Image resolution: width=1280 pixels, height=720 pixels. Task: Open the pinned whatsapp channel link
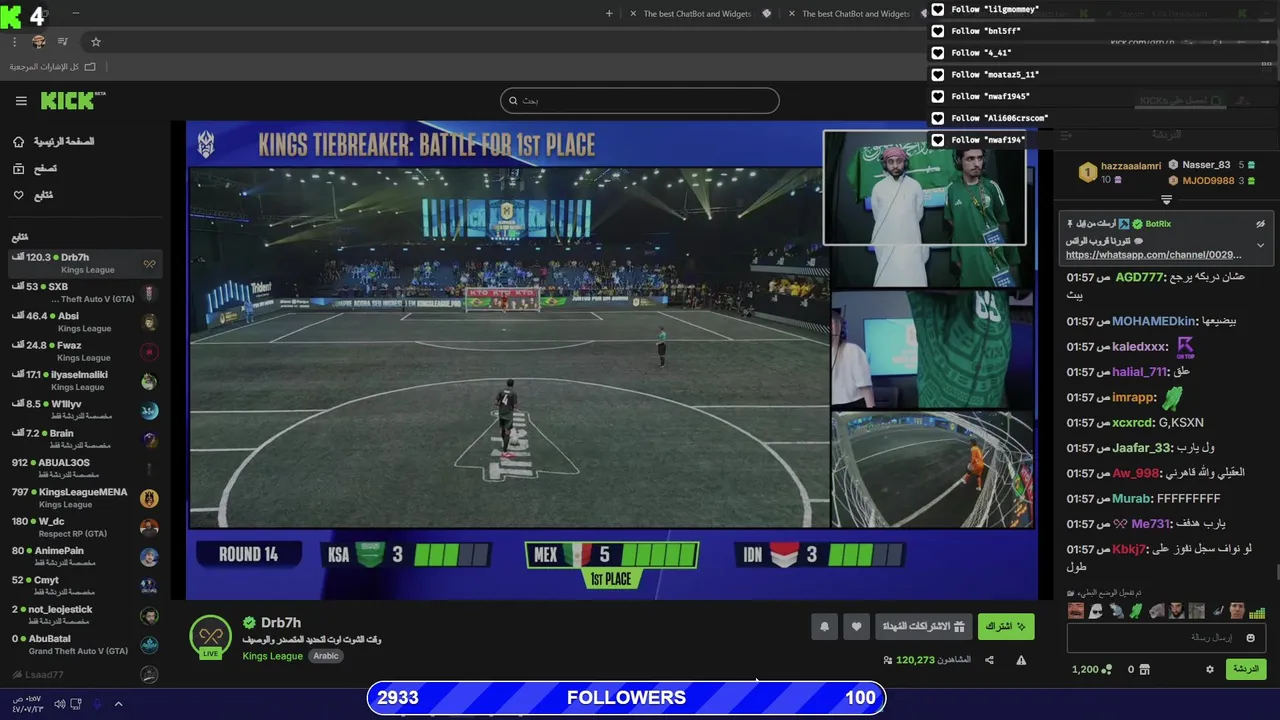(x=1154, y=255)
